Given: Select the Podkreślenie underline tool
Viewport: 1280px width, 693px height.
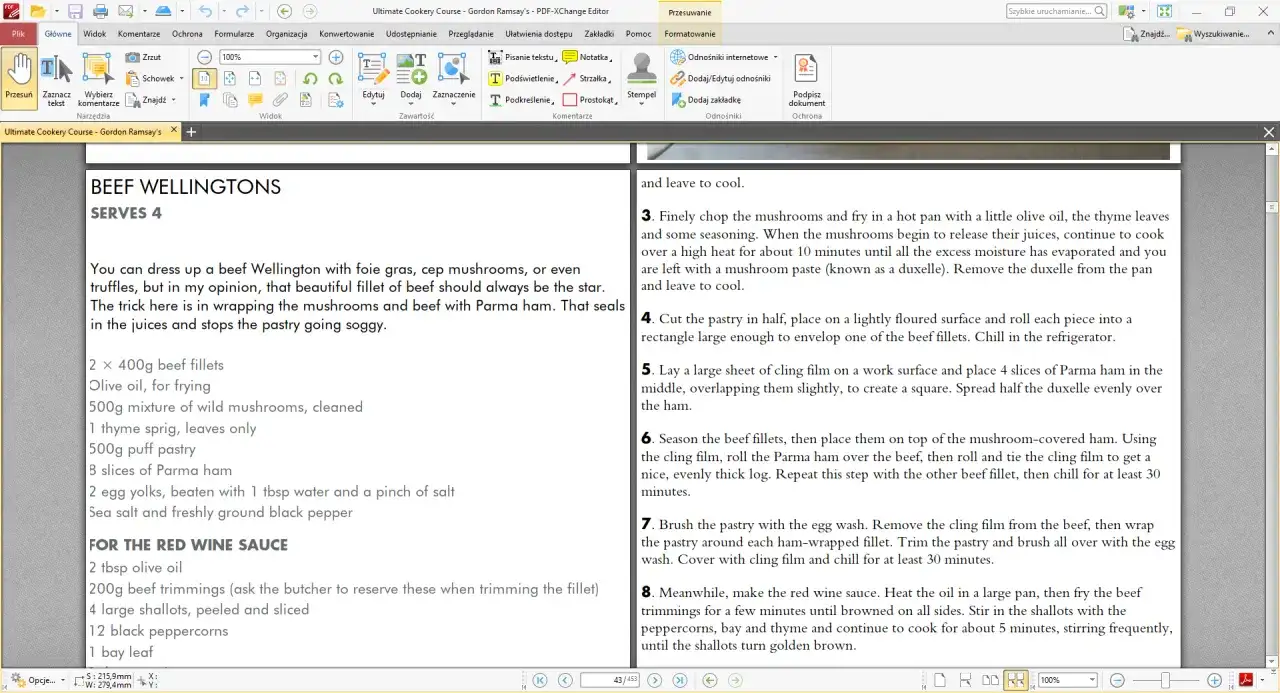Looking at the screenshot, I should [521, 100].
